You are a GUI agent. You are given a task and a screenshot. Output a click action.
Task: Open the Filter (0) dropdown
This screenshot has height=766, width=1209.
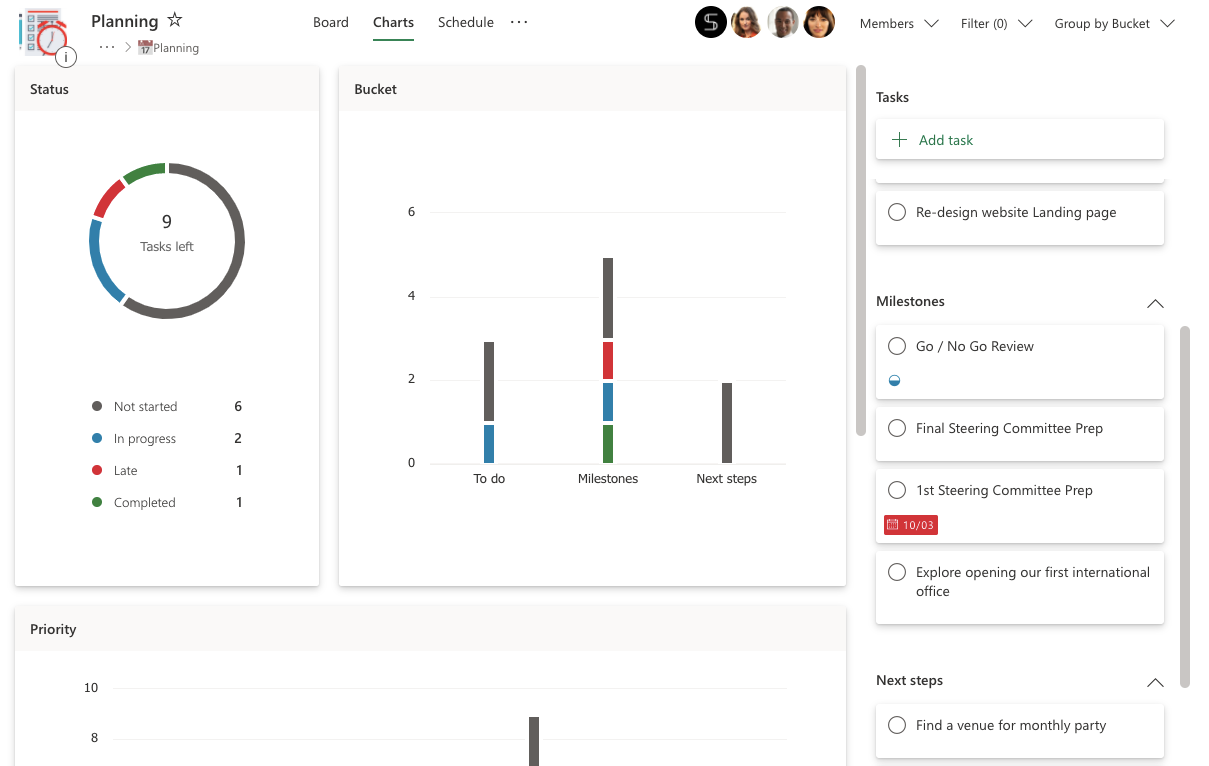click(x=996, y=23)
